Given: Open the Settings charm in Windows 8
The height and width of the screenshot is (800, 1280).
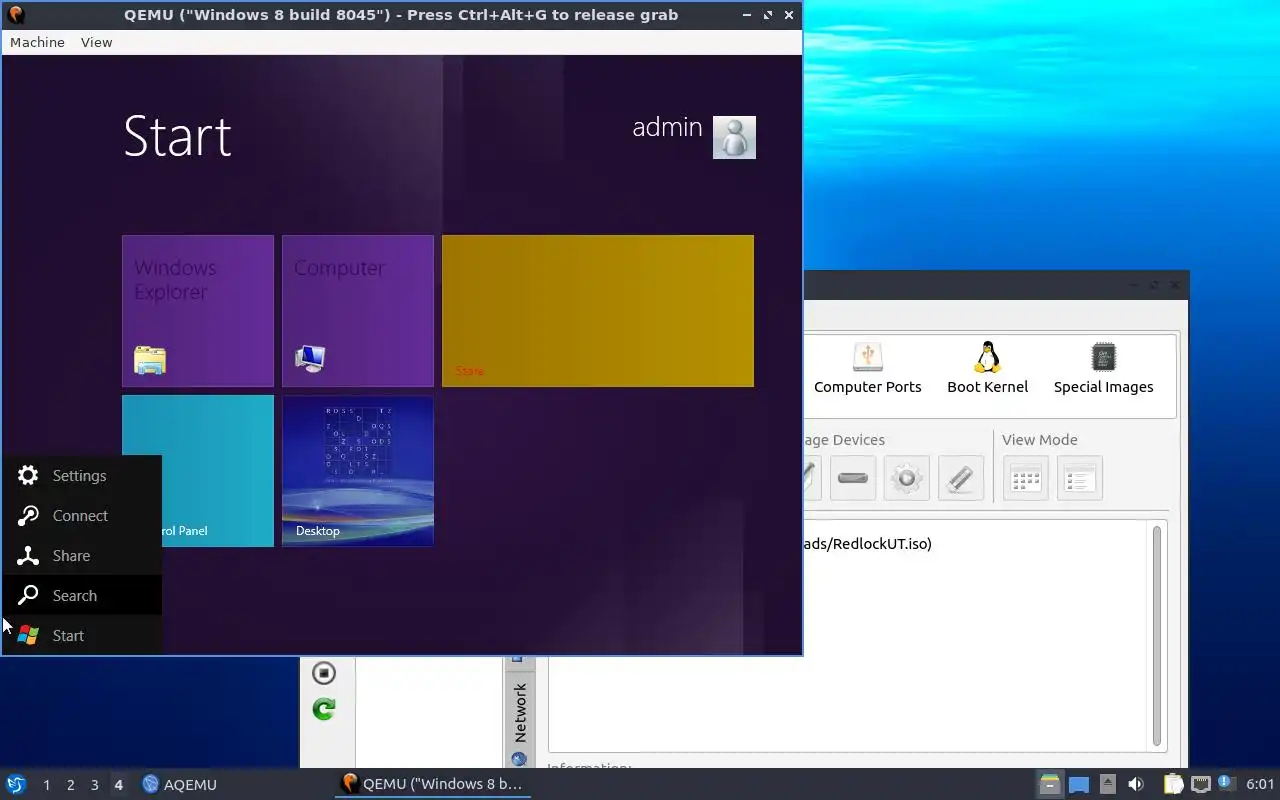Looking at the screenshot, I should (x=81, y=476).
